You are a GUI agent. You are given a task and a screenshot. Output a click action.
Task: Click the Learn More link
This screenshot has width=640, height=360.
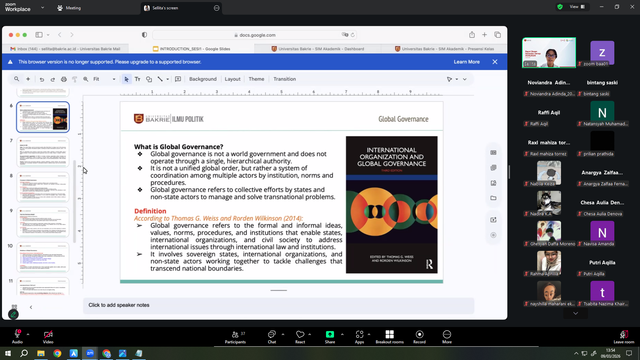coord(467,62)
